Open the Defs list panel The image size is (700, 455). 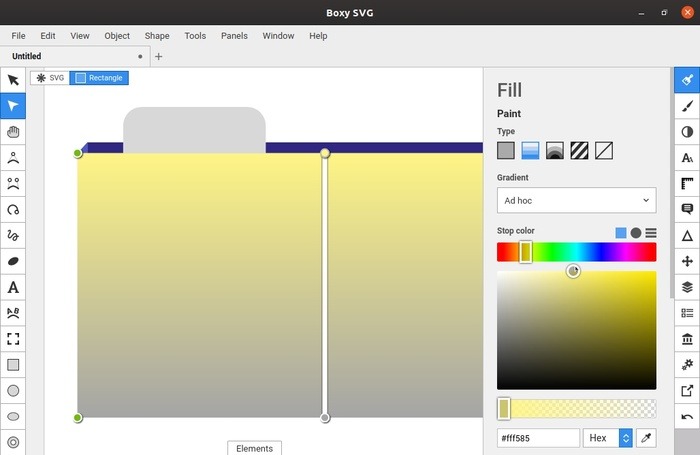pos(687,313)
